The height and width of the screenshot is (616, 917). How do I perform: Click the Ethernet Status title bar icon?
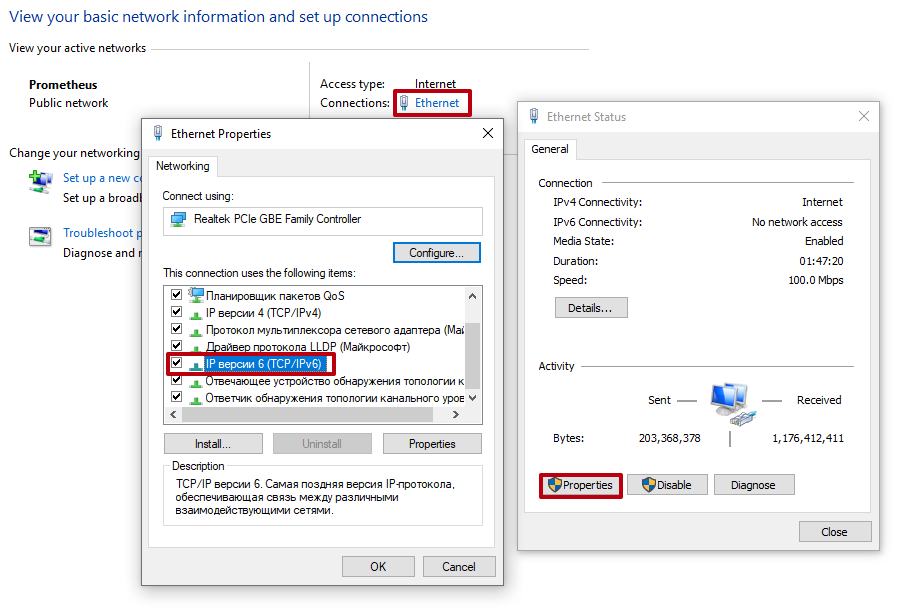pos(534,117)
